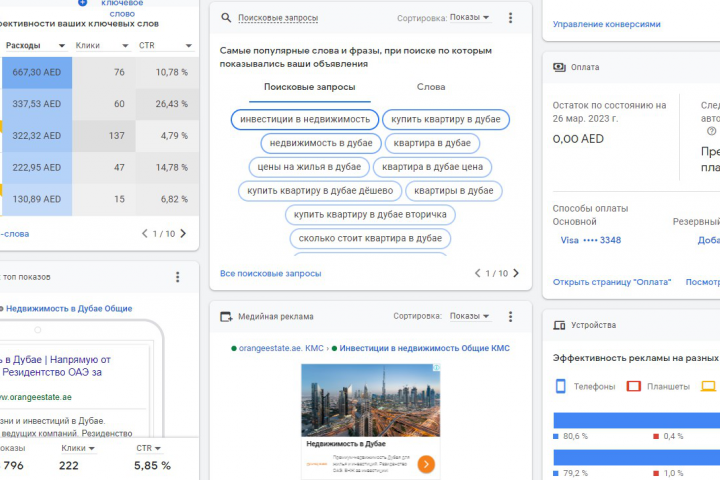The width and height of the screenshot is (720, 480).
Task: Click the Устройства devices icon
Action: tap(559, 325)
